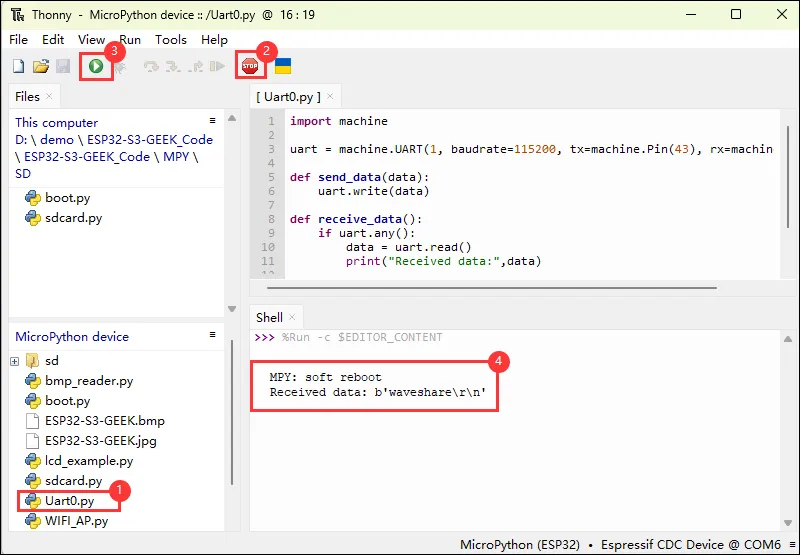The width and height of the screenshot is (800, 555).
Task: Close the Uart0.py editor tab
Action: point(330,97)
